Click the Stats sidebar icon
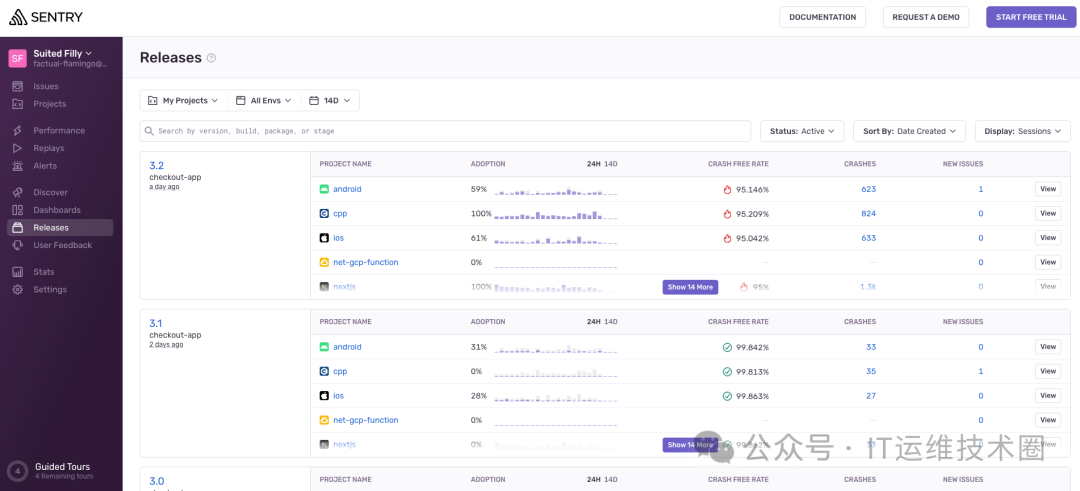 pos(19,272)
